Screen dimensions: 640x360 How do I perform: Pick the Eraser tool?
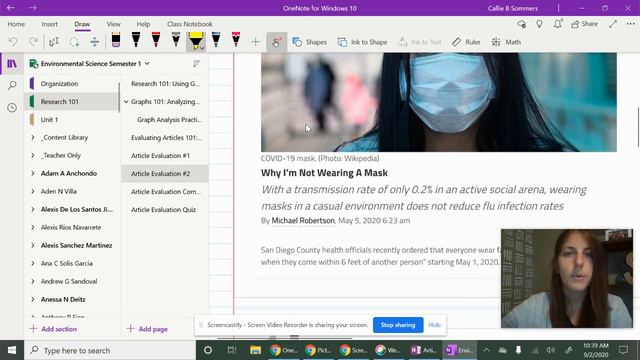point(116,40)
